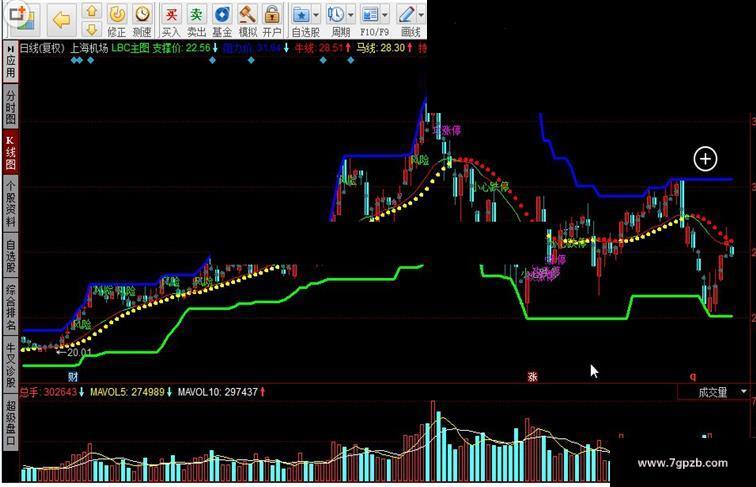Collapse the sidebar with arrow toggle icon
The height and width of the screenshot is (487, 756).
click(11, 49)
